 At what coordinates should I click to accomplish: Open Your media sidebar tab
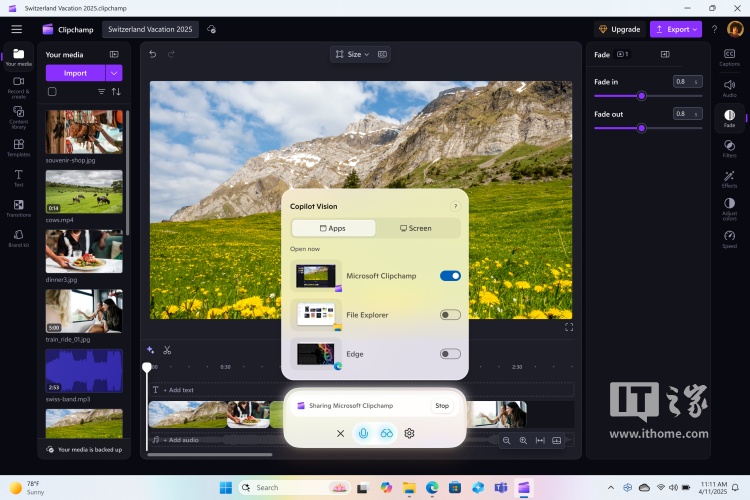tap(19, 57)
